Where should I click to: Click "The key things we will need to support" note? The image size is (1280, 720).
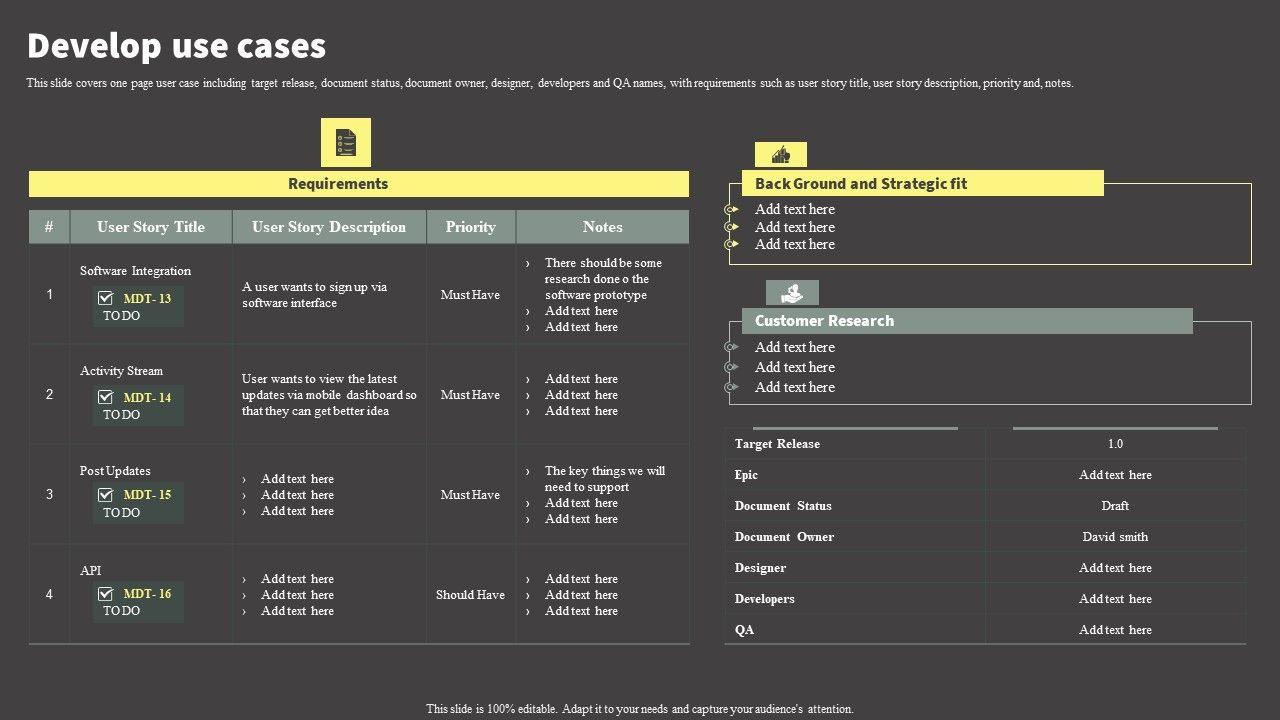tap(605, 479)
